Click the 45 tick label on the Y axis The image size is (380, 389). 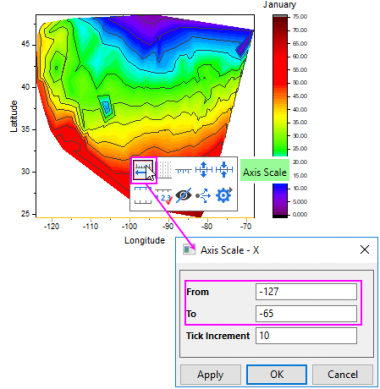(x=25, y=44)
